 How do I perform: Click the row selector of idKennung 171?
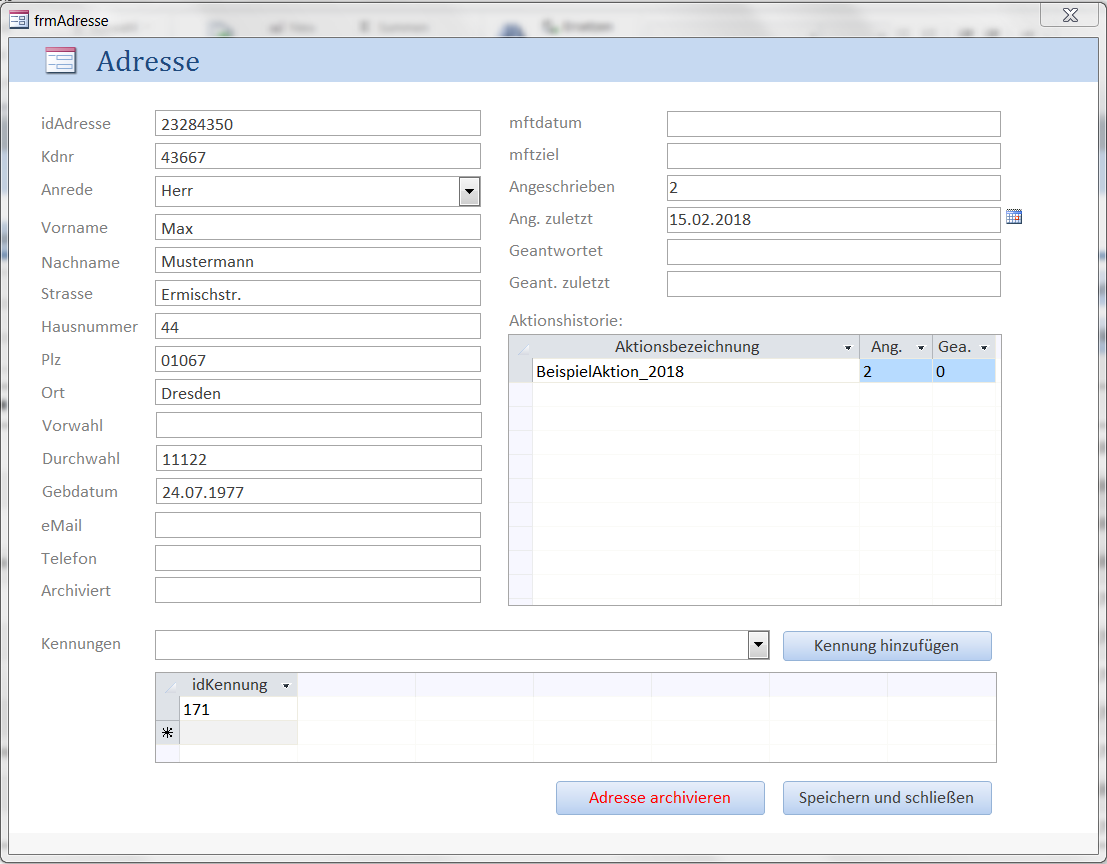click(167, 709)
